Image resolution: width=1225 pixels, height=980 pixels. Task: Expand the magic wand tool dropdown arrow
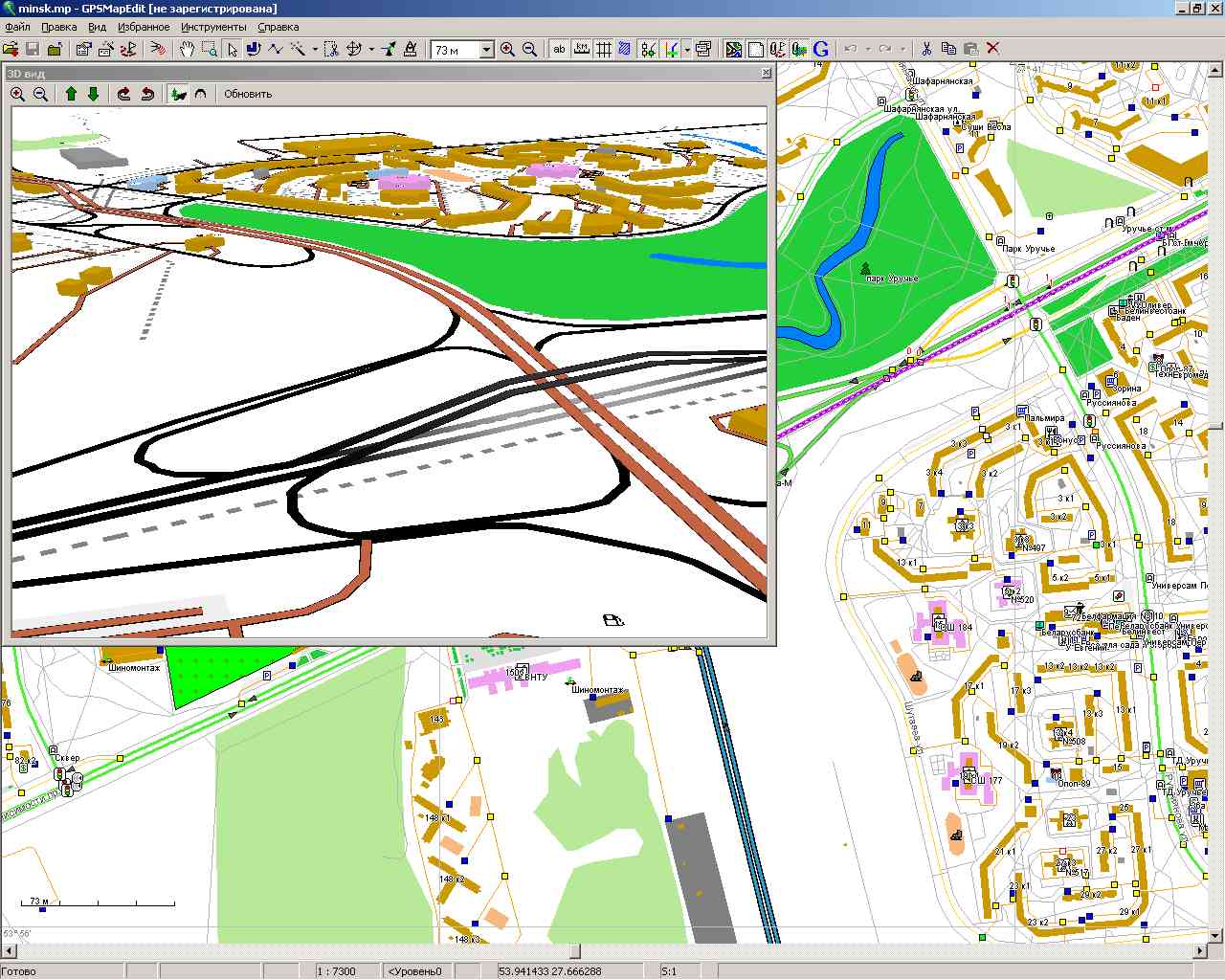tap(315, 50)
